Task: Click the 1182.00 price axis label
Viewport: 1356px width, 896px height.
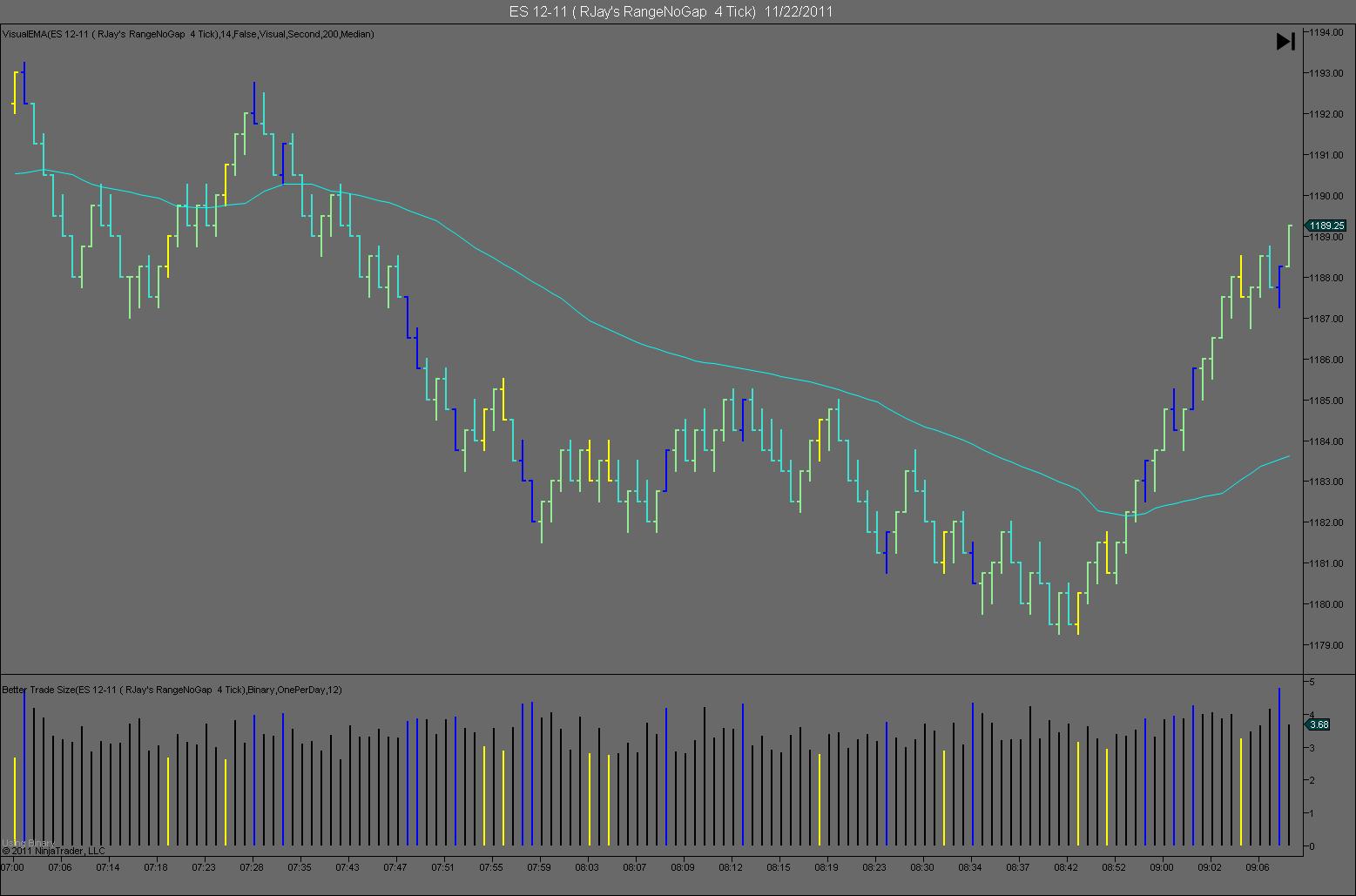Action: tap(1326, 522)
